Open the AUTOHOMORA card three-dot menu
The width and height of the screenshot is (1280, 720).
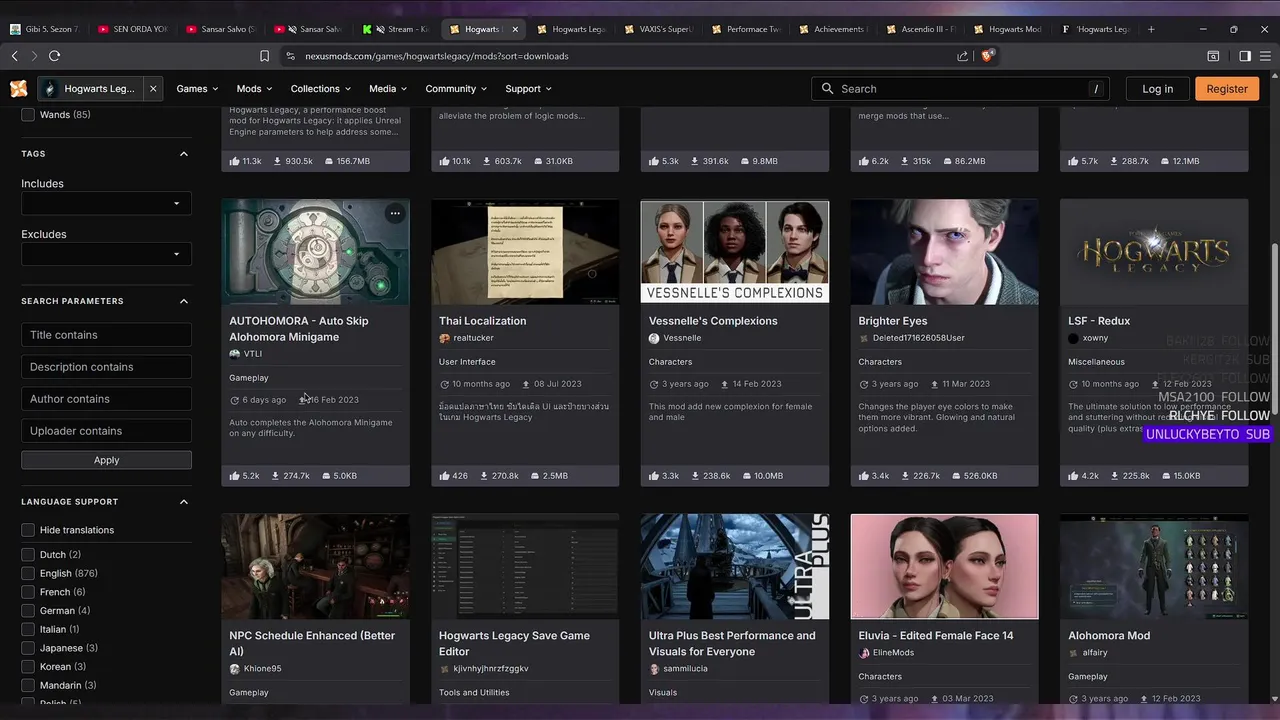click(395, 213)
